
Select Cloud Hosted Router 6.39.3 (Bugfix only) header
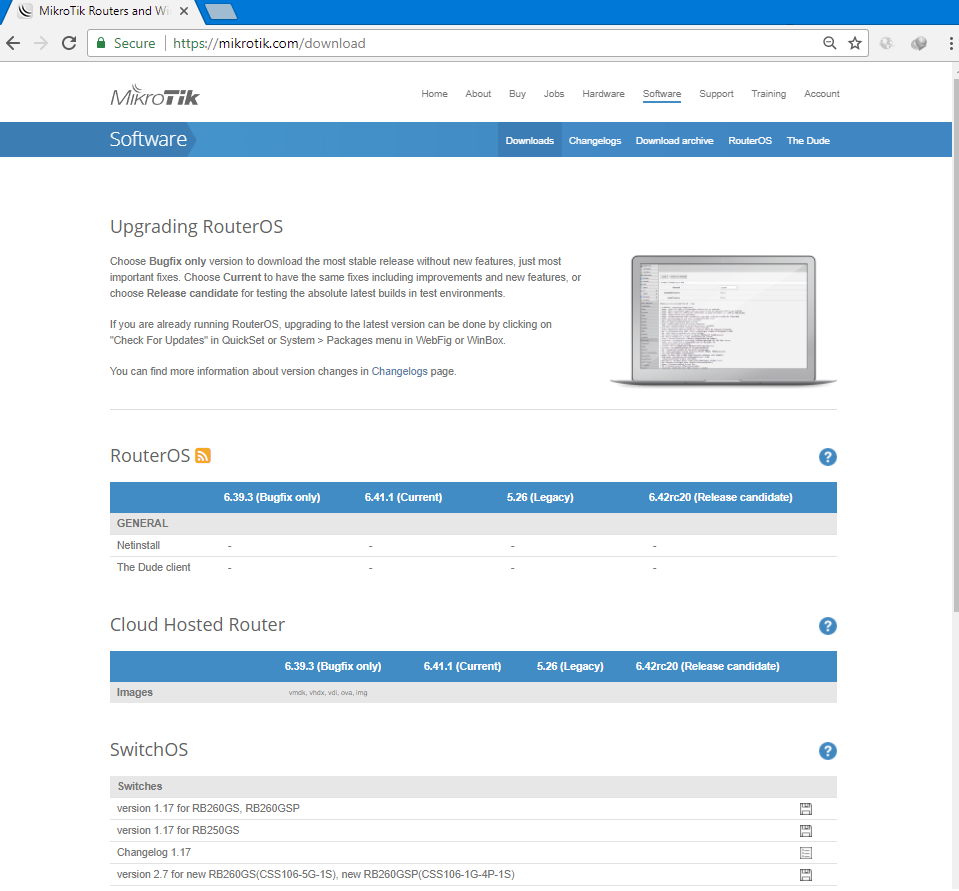(333, 666)
